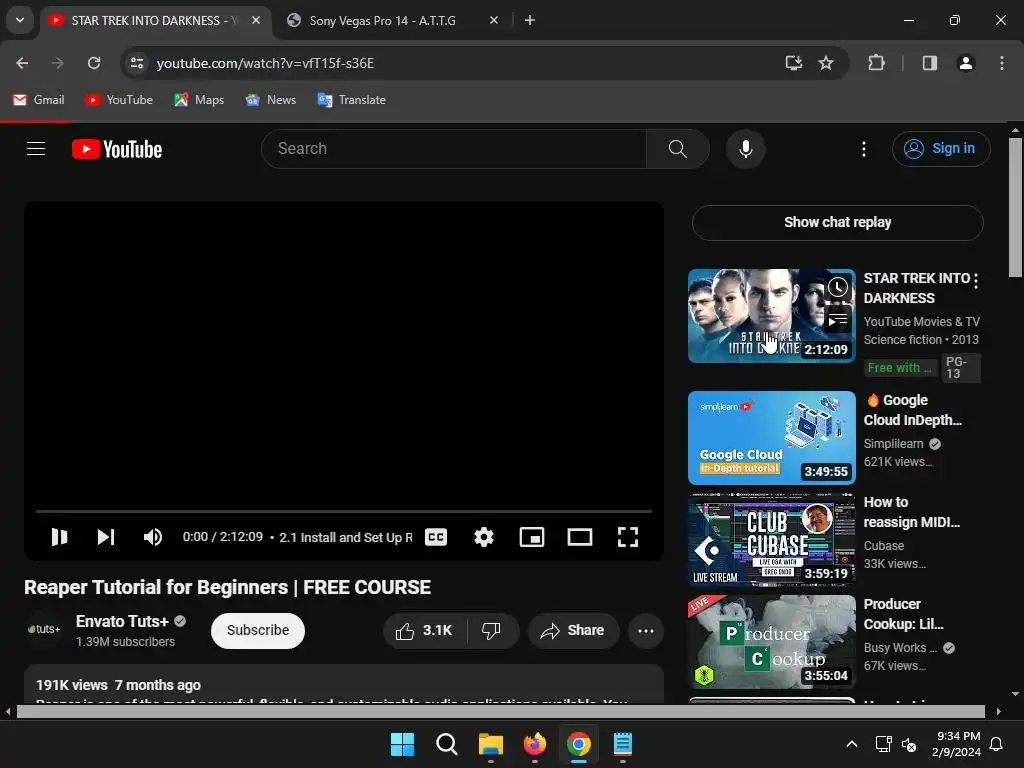
Task: Click the search magnifier button
Action: coord(677,149)
